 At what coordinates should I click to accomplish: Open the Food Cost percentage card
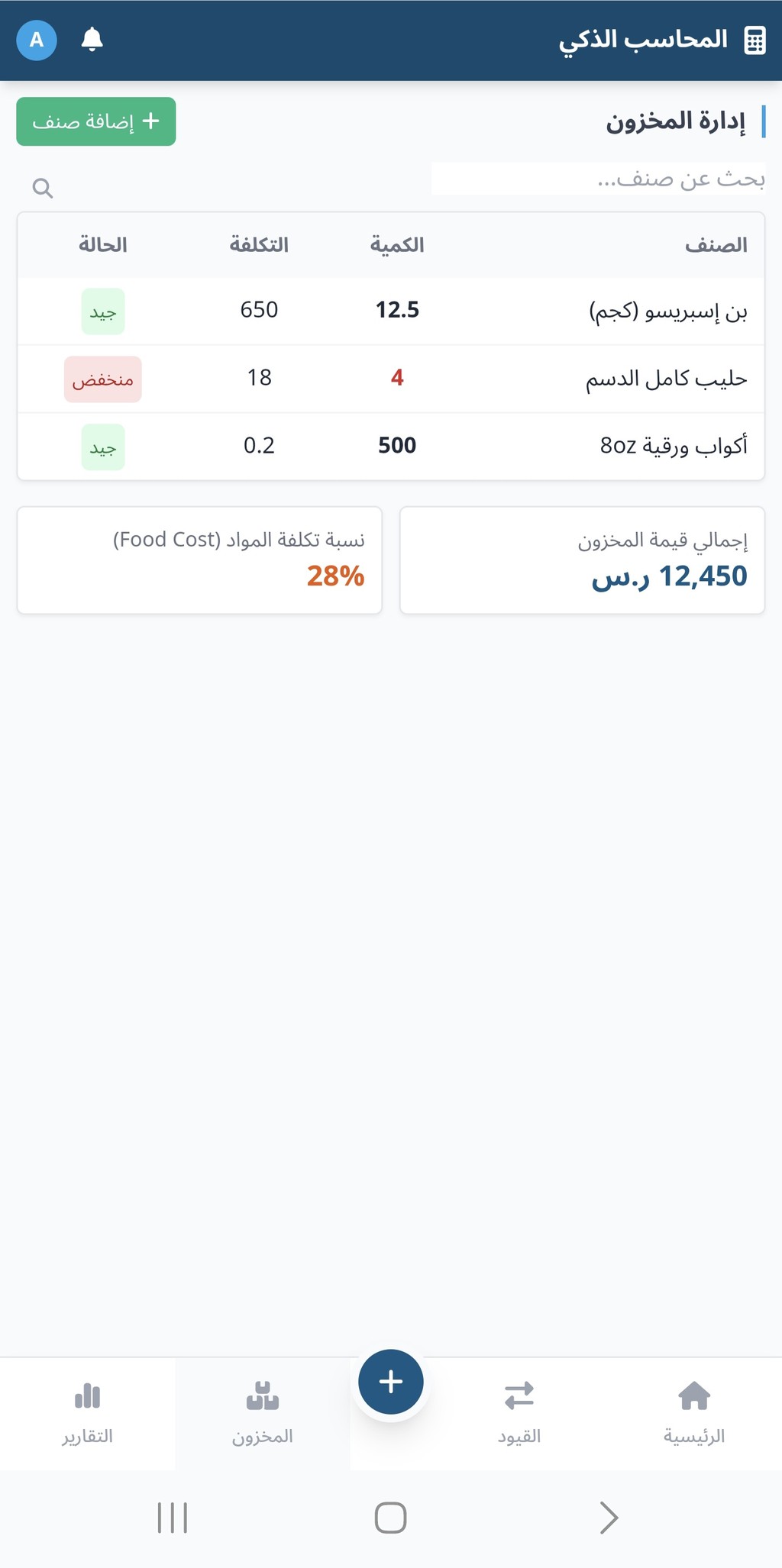199,560
